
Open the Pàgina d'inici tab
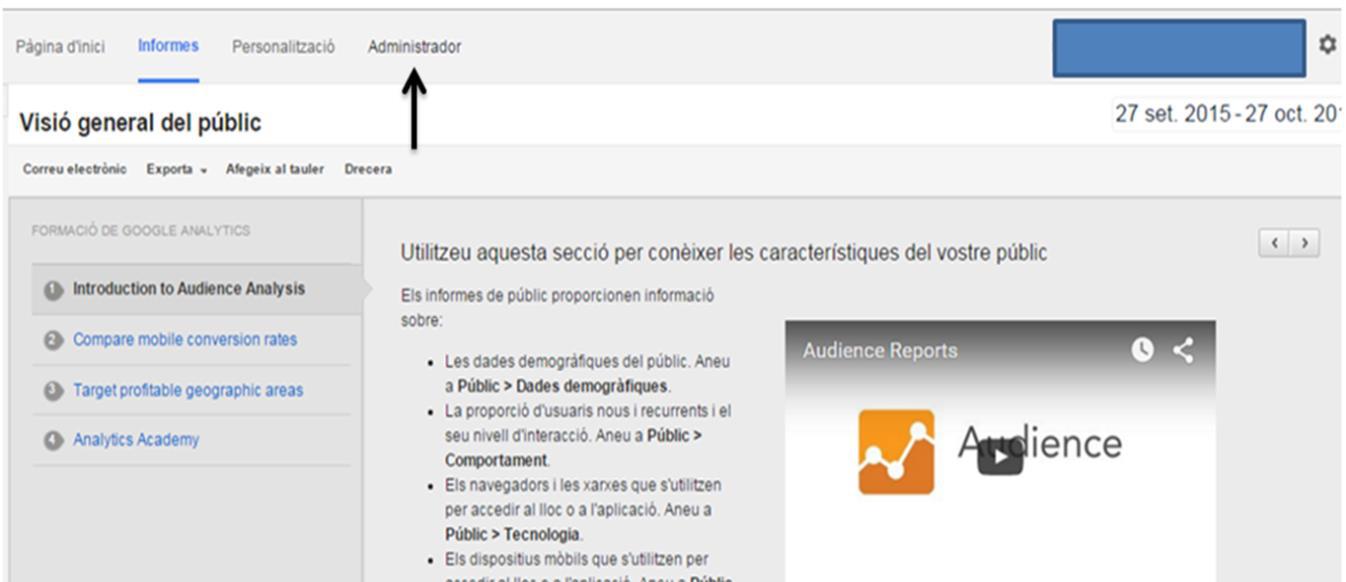click(60, 47)
